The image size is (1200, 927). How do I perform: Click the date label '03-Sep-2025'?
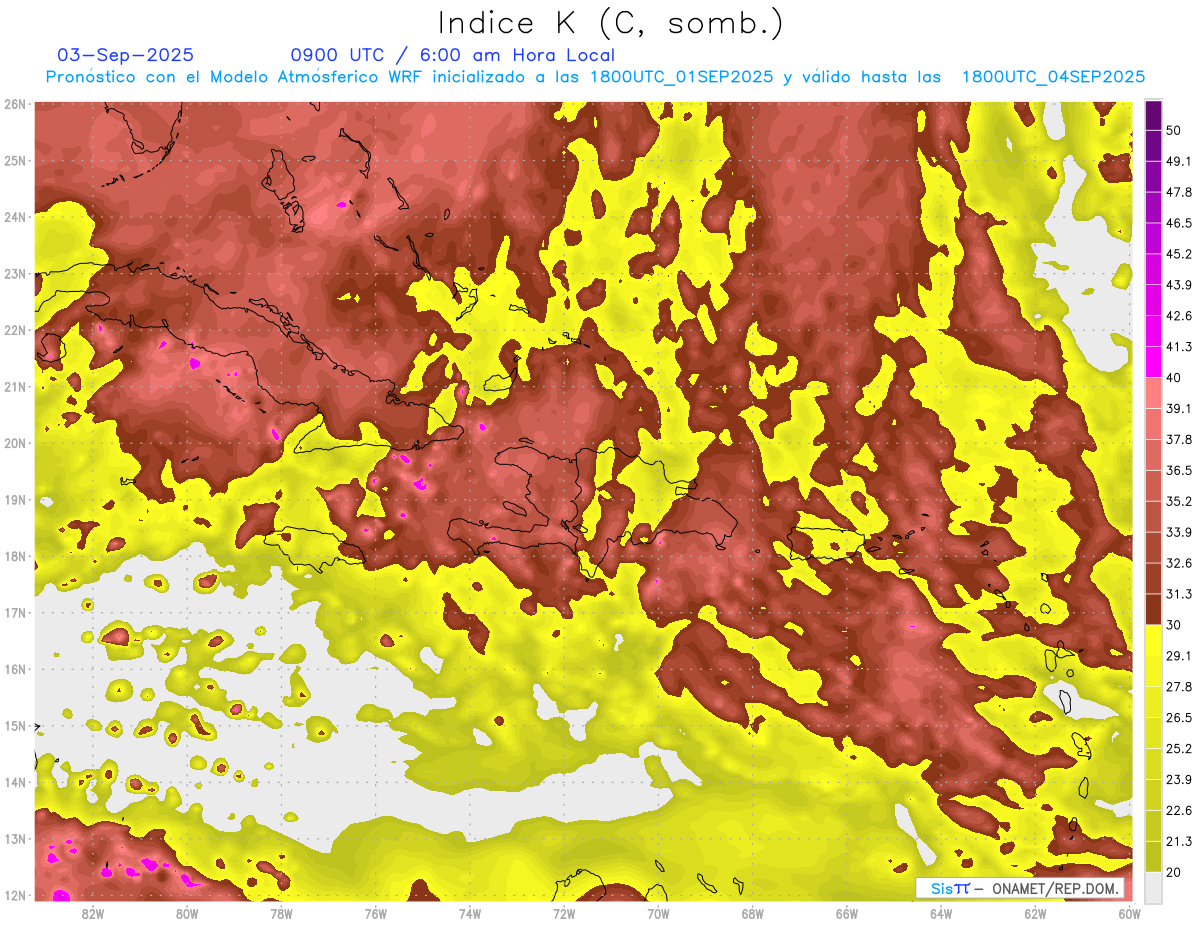(126, 55)
